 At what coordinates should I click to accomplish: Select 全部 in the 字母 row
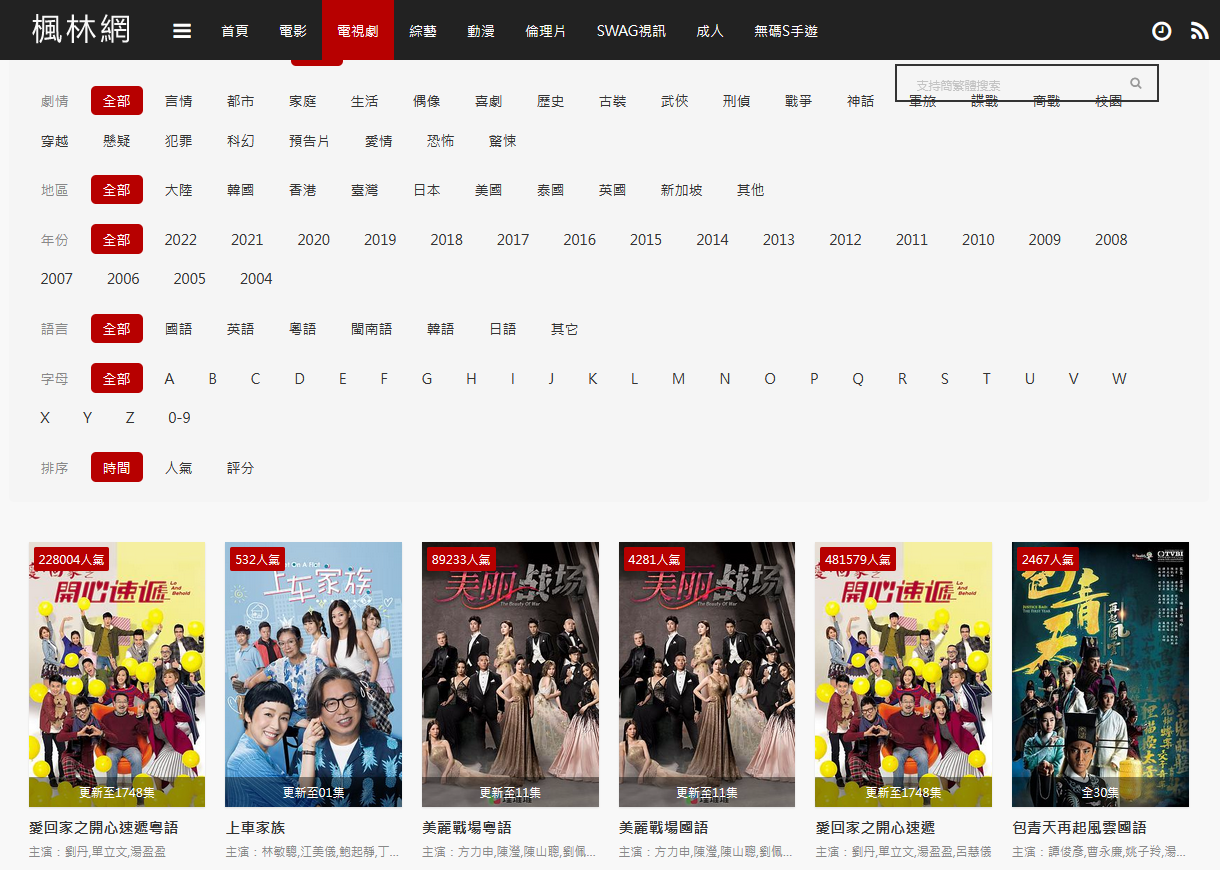(117, 379)
